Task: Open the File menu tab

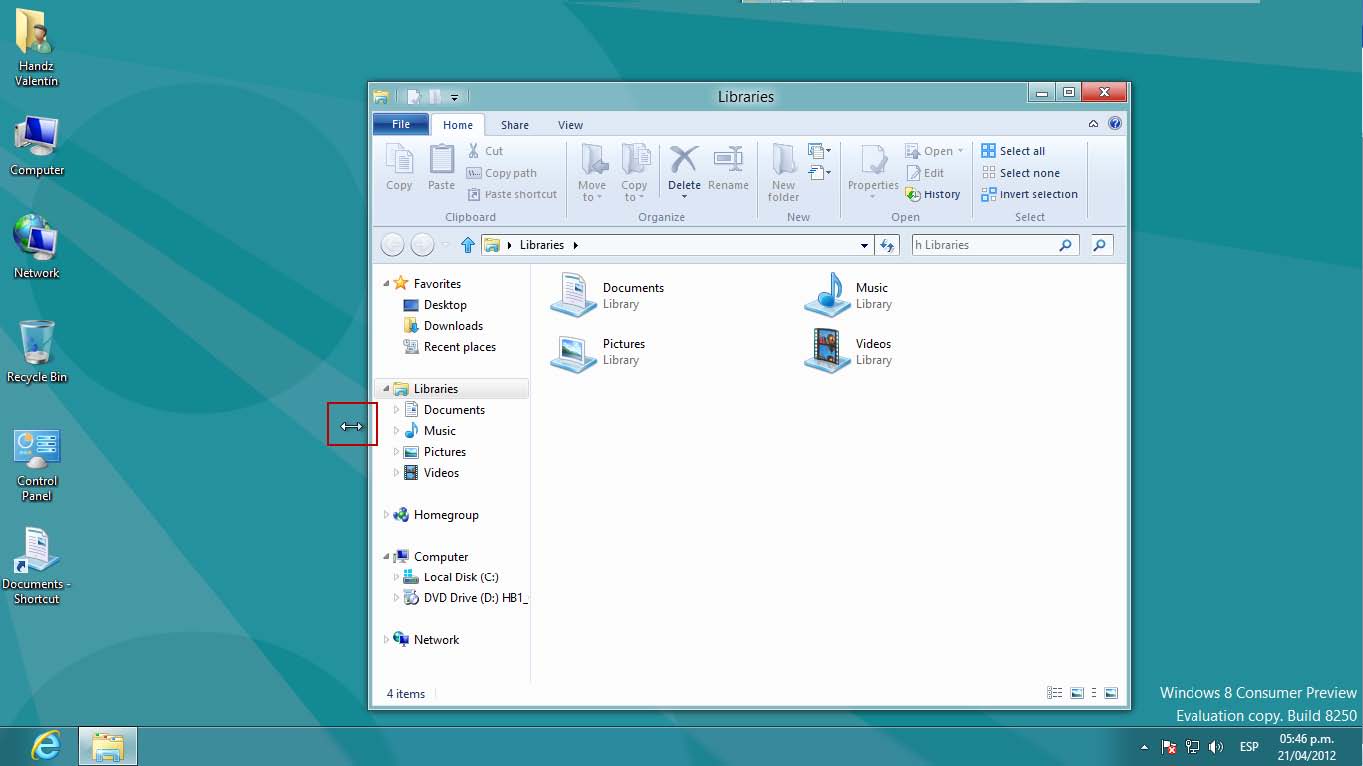Action: tap(401, 124)
